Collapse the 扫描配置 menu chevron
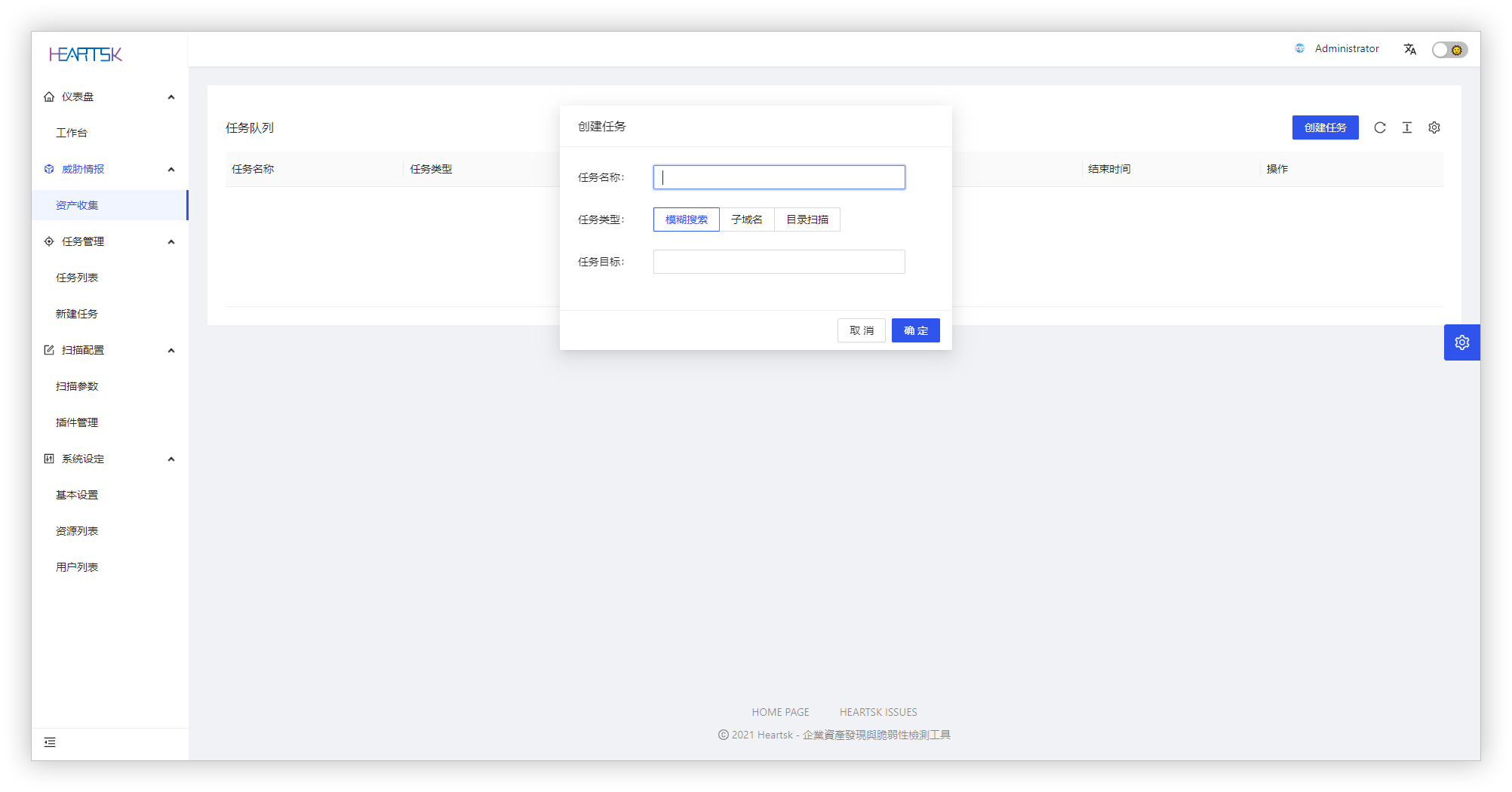The width and height of the screenshot is (1512, 792). pyautogui.click(x=171, y=351)
